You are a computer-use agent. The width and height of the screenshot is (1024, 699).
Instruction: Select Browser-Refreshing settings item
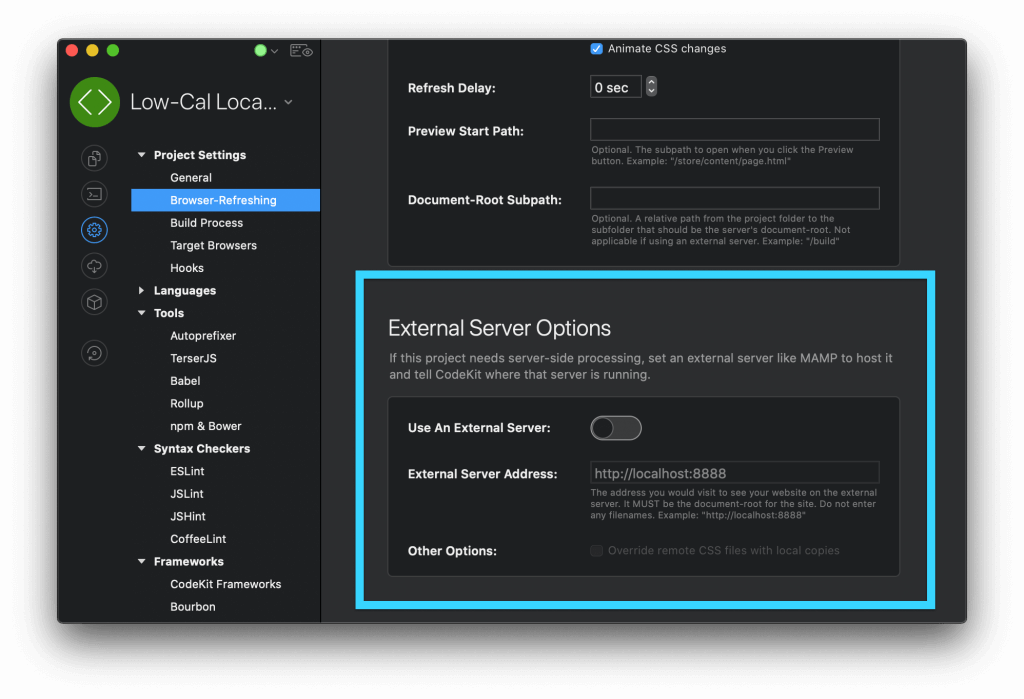coord(225,200)
